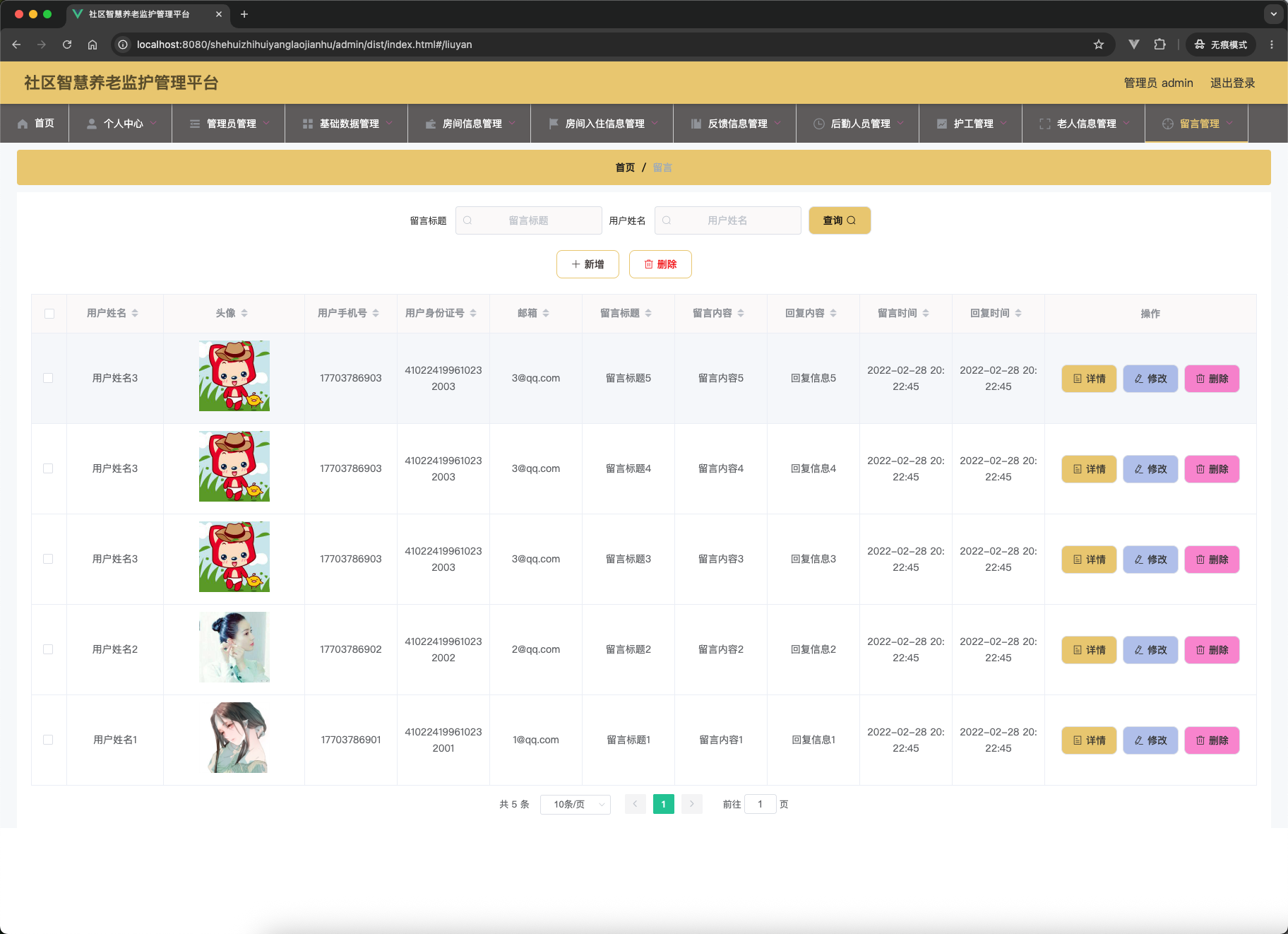Open the 房间入住信息管理 menu
Viewport: 1288px width, 934px height.
pos(602,124)
